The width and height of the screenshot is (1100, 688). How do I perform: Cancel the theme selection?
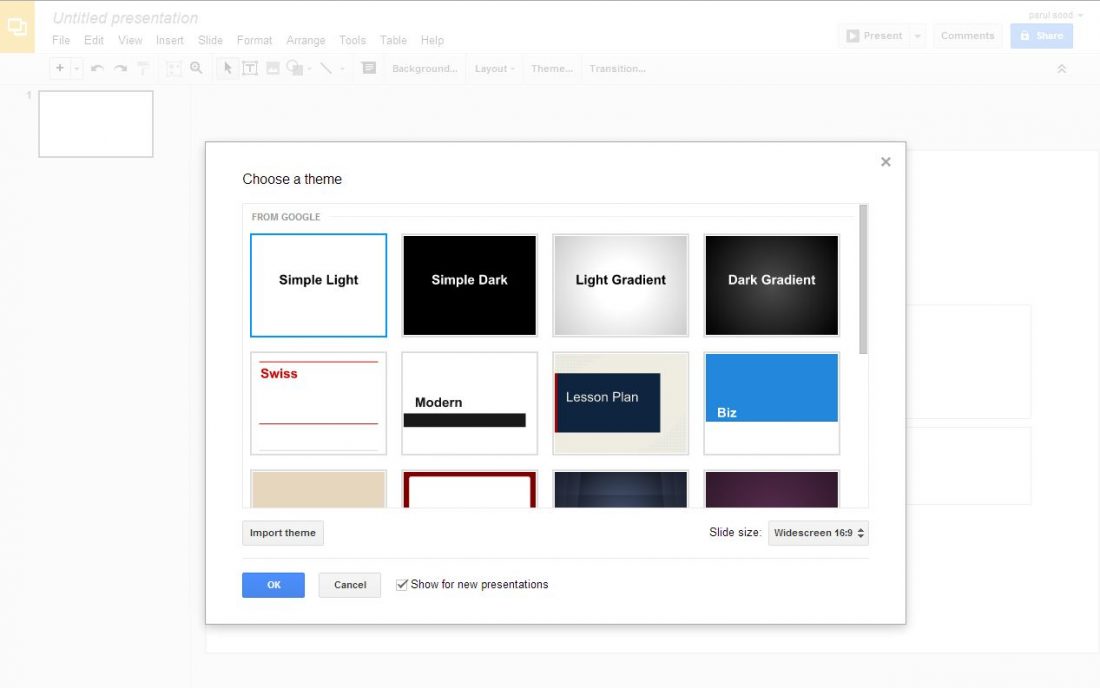(x=350, y=585)
